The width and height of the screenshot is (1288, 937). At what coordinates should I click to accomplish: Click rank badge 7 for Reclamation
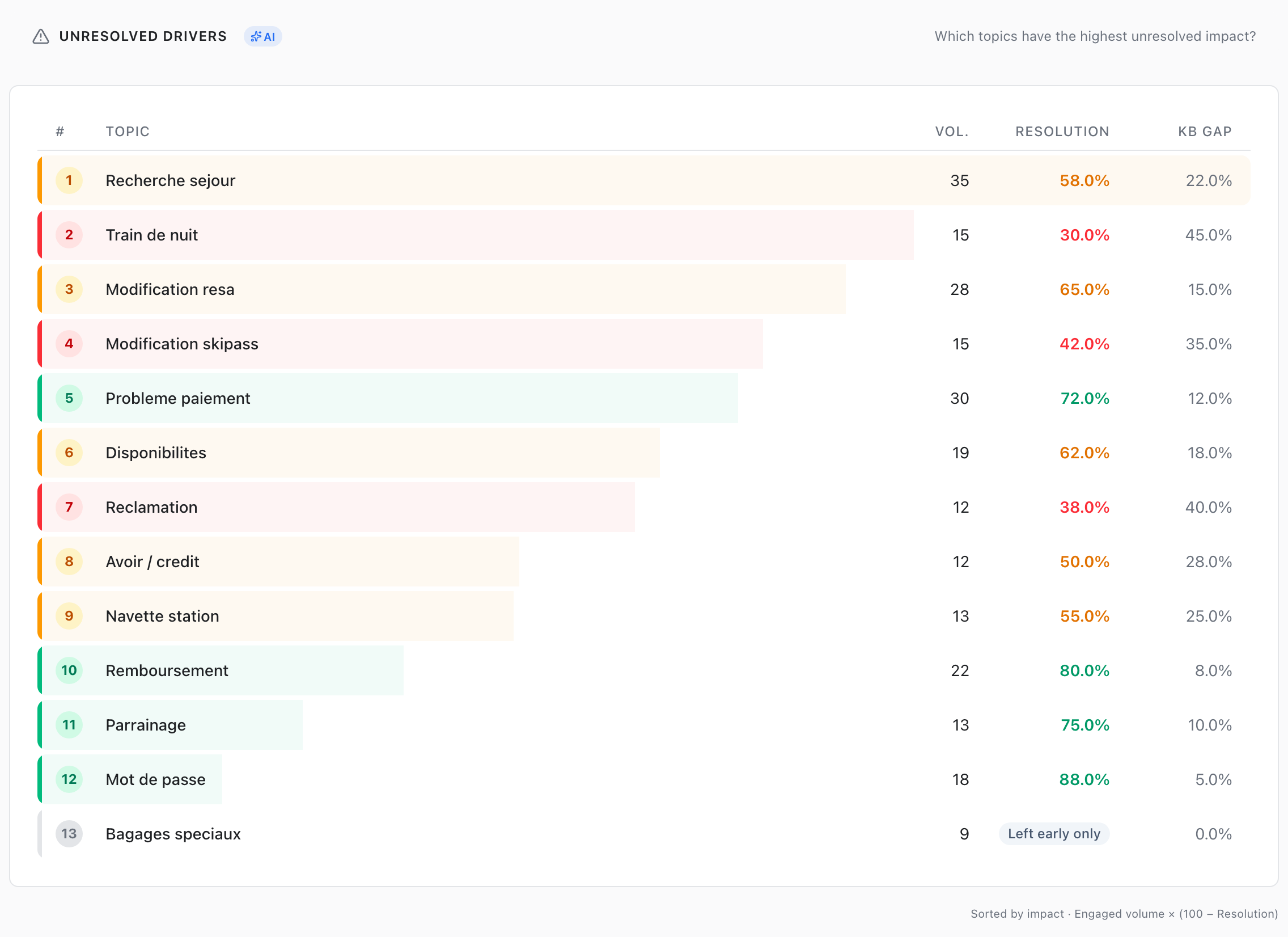click(x=69, y=508)
